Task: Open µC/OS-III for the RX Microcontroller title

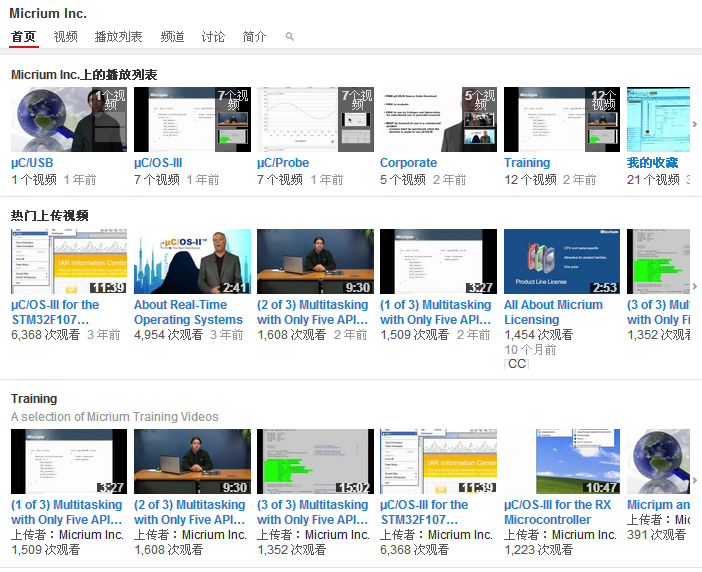Action: point(557,512)
